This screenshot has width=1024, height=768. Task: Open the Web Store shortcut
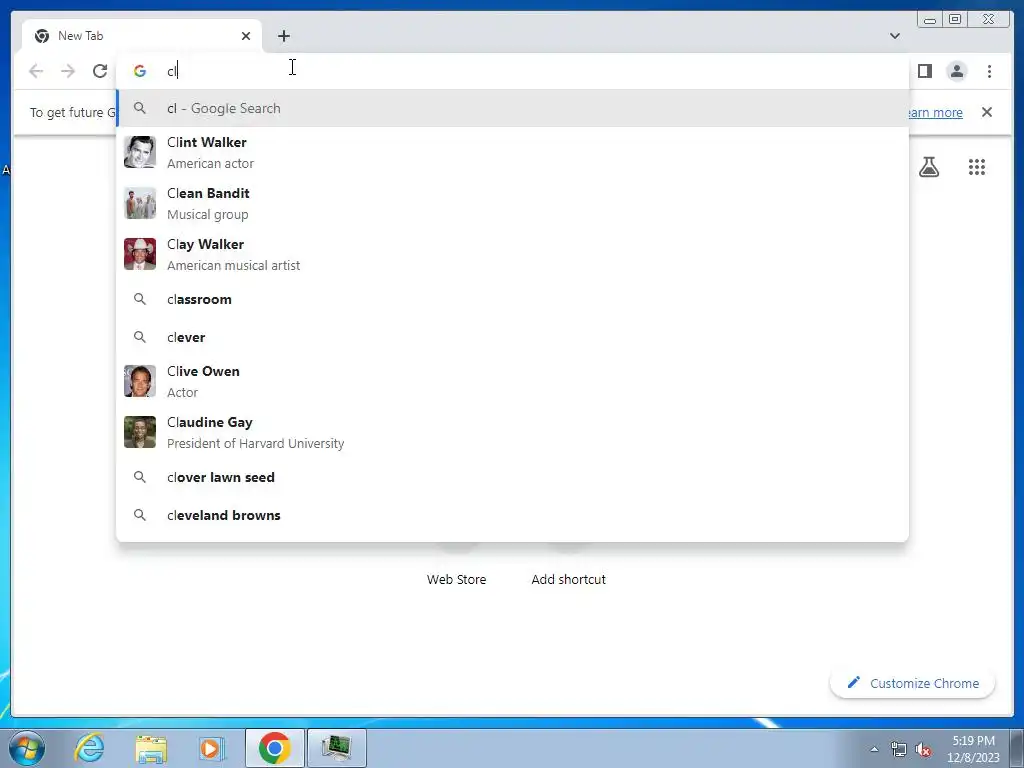[x=456, y=579]
